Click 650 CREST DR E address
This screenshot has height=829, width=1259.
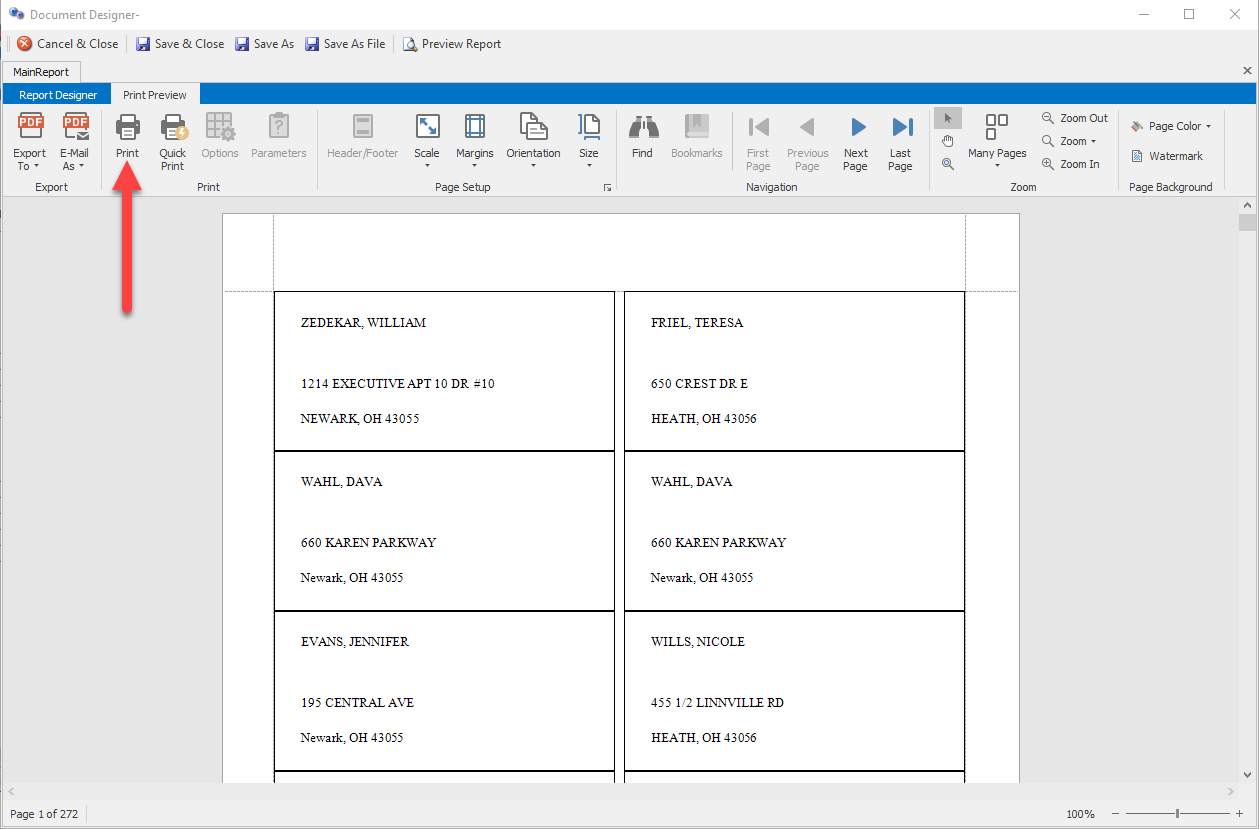[699, 384]
